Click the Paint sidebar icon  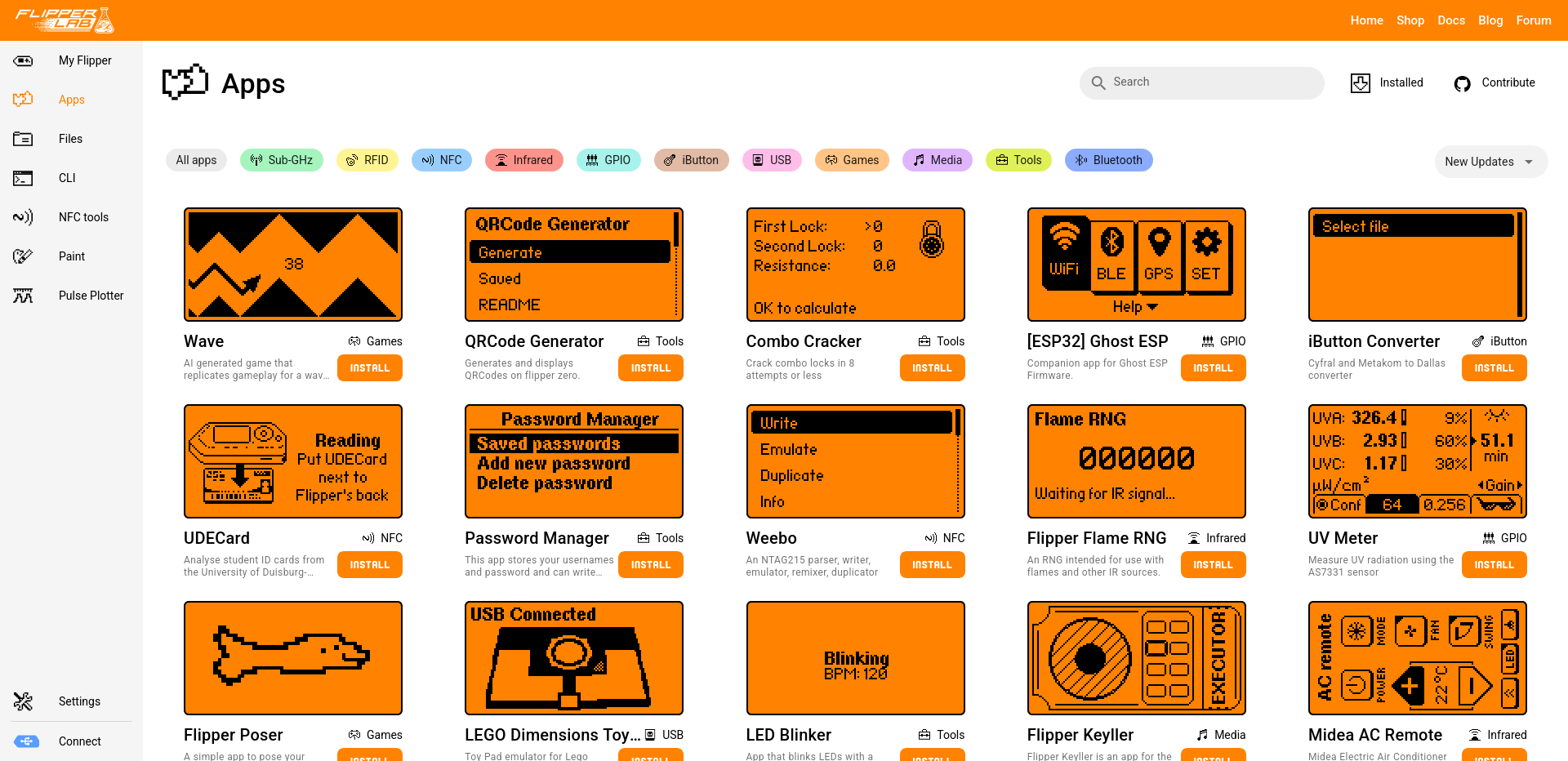tap(23, 256)
